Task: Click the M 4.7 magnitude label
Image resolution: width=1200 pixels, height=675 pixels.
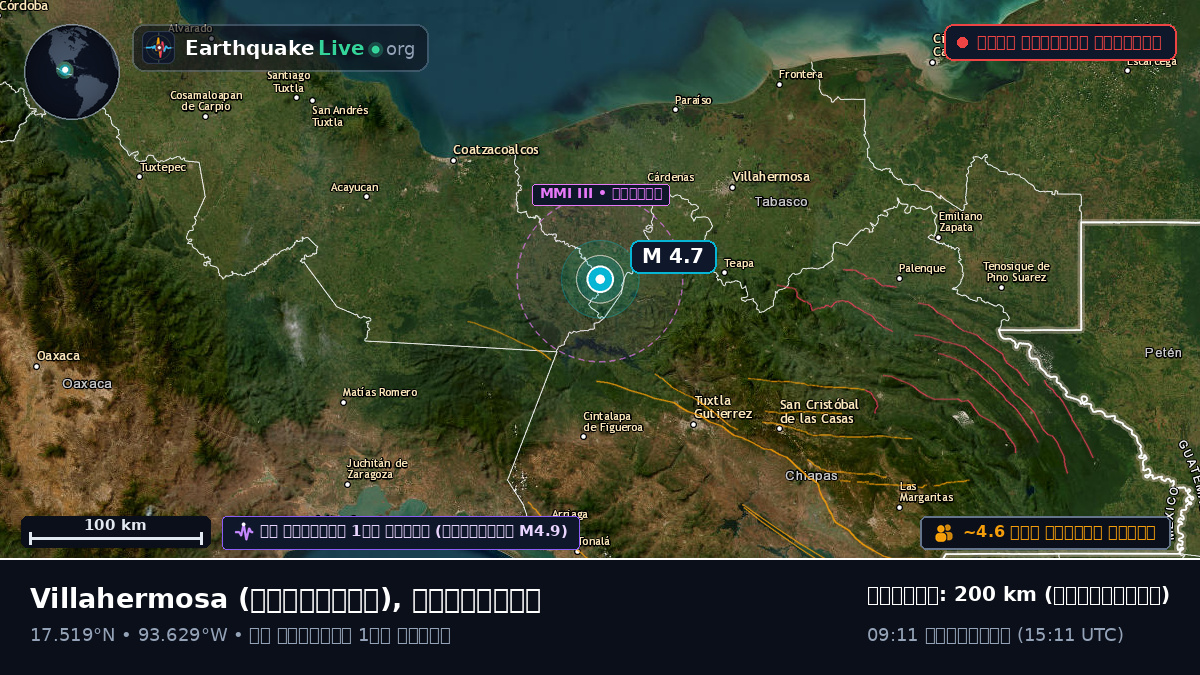Action: [673, 257]
